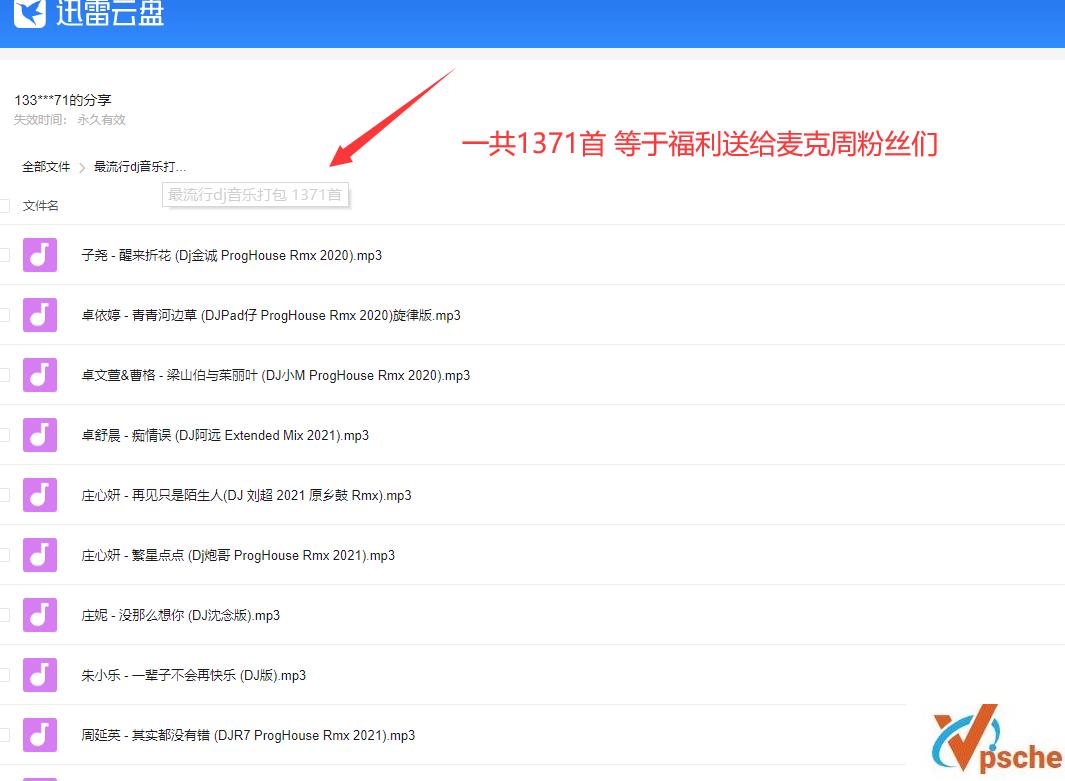Click the breadcrumb chevron after 全部文件
This screenshot has height=781, width=1065.
point(82,168)
